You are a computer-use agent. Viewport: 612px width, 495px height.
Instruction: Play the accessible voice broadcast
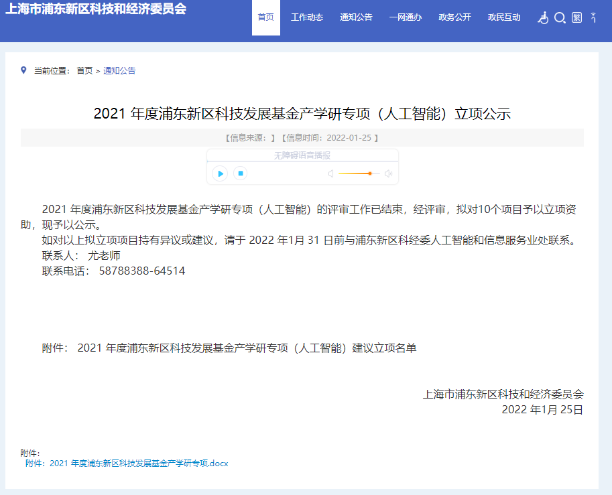coord(219,173)
